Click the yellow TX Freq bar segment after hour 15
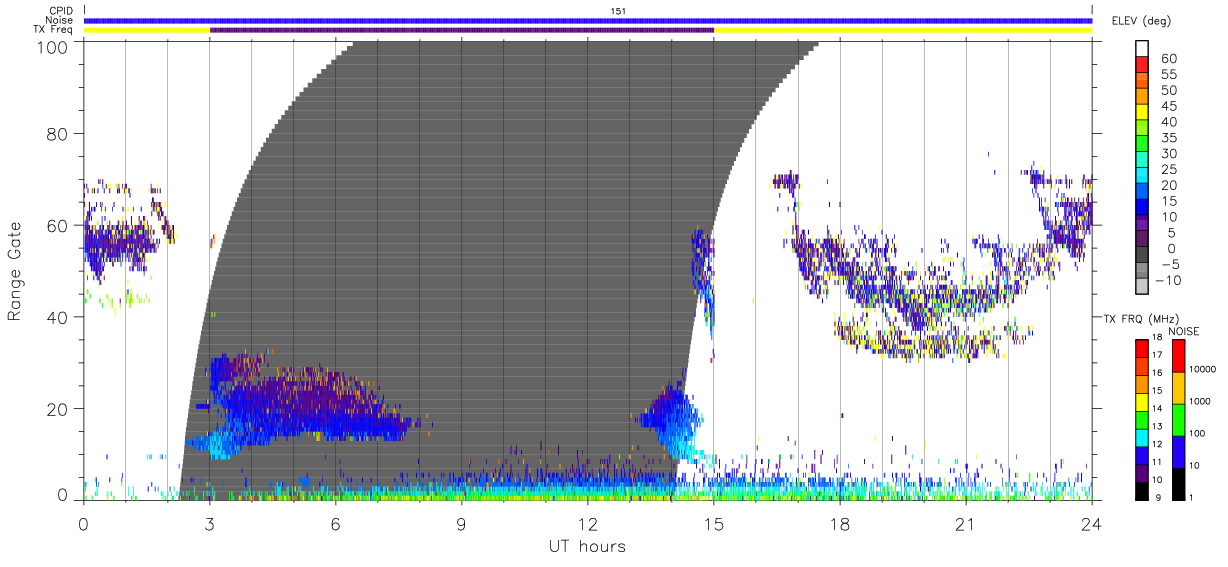The image size is (1228, 567). click(903, 30)
